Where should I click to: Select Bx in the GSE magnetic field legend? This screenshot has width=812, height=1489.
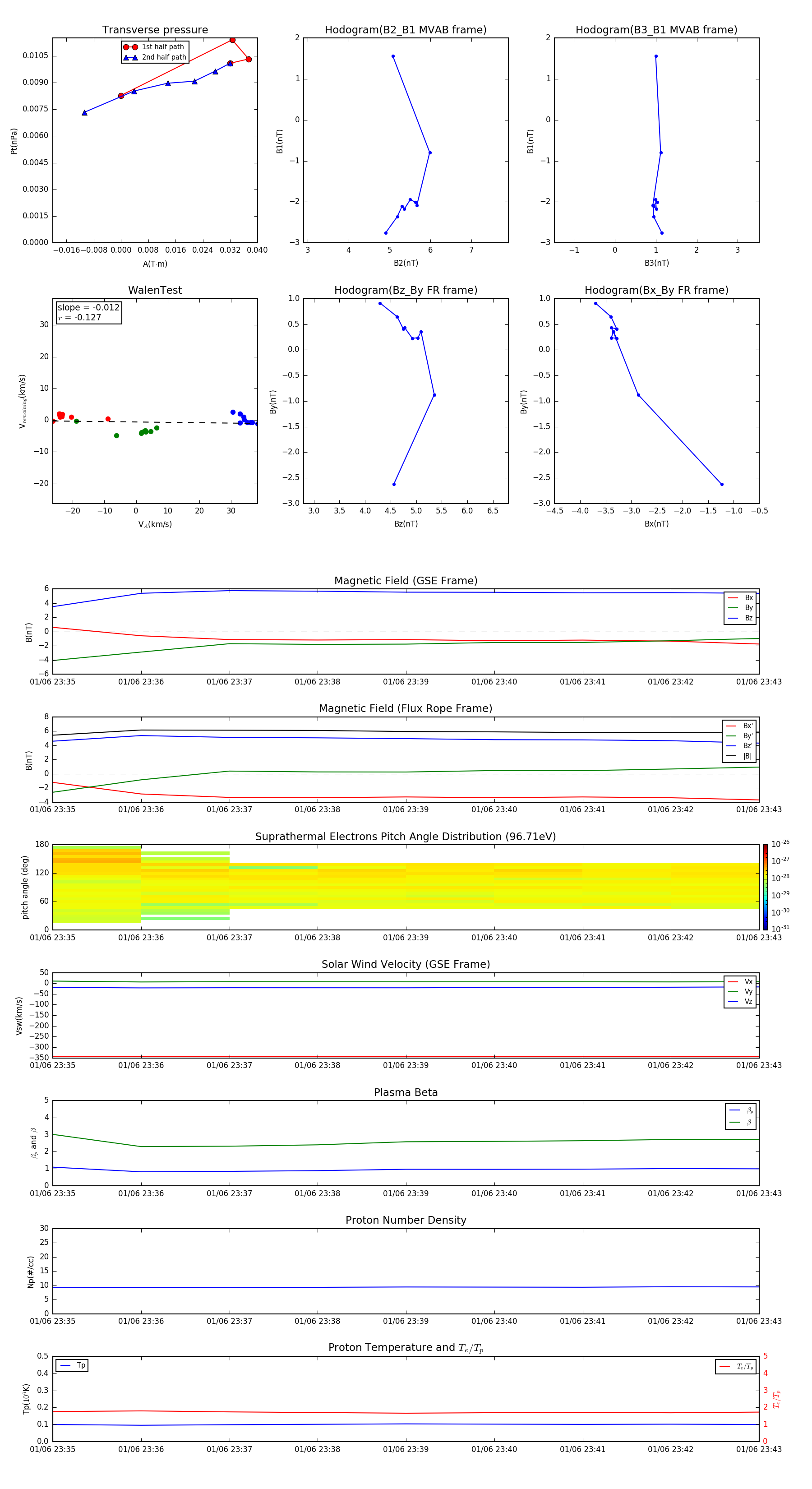pyautogui.click(x=740, y=598)
